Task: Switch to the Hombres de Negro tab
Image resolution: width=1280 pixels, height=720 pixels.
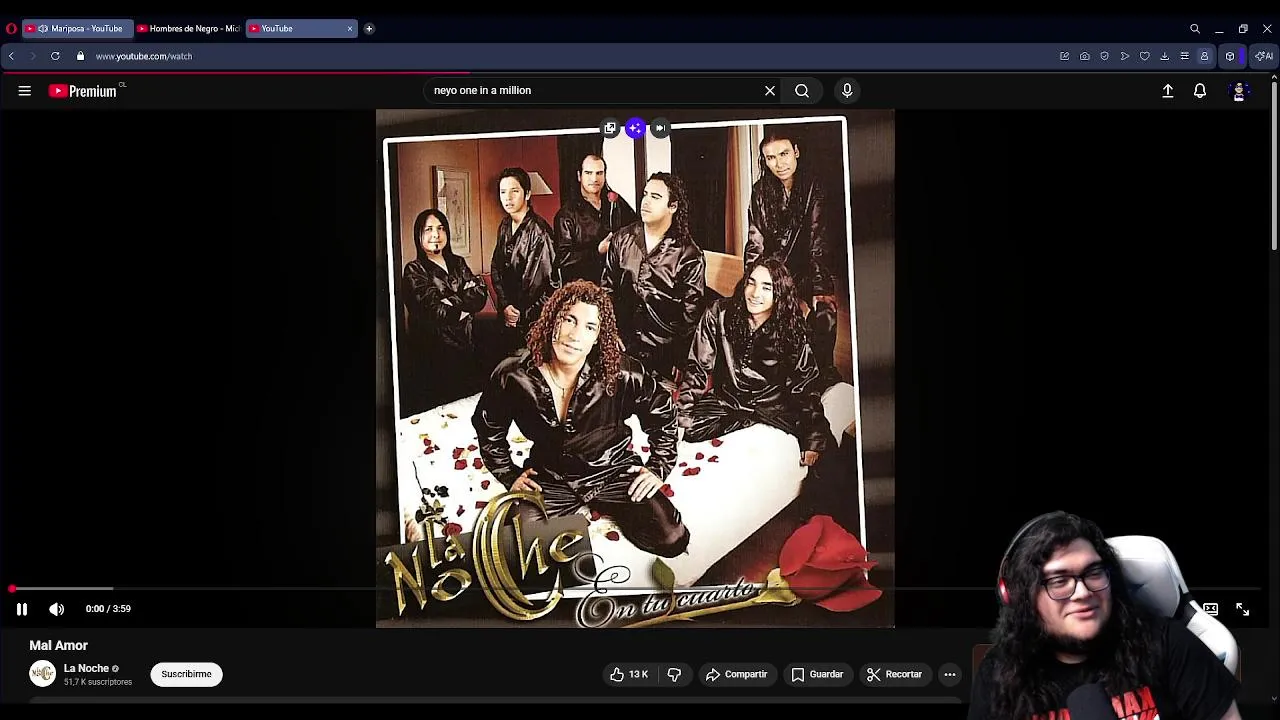Action: 189,29
